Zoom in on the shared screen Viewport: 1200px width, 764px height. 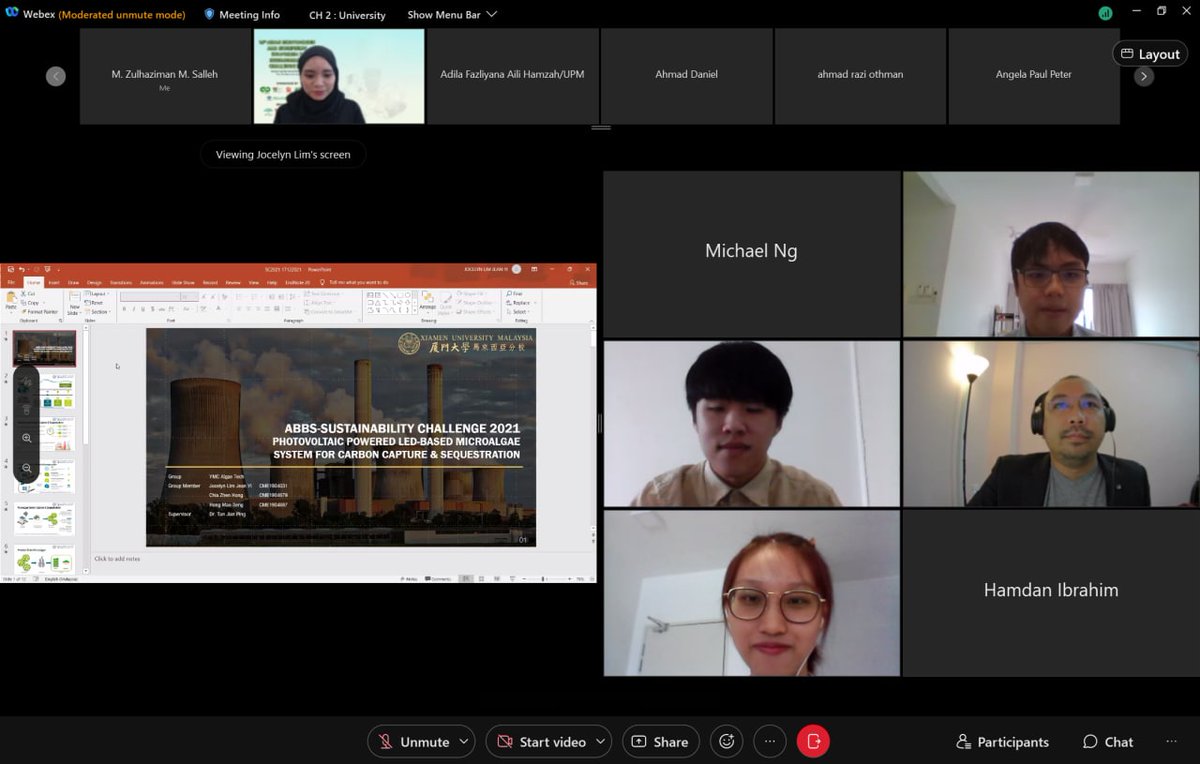pos(27,438)
